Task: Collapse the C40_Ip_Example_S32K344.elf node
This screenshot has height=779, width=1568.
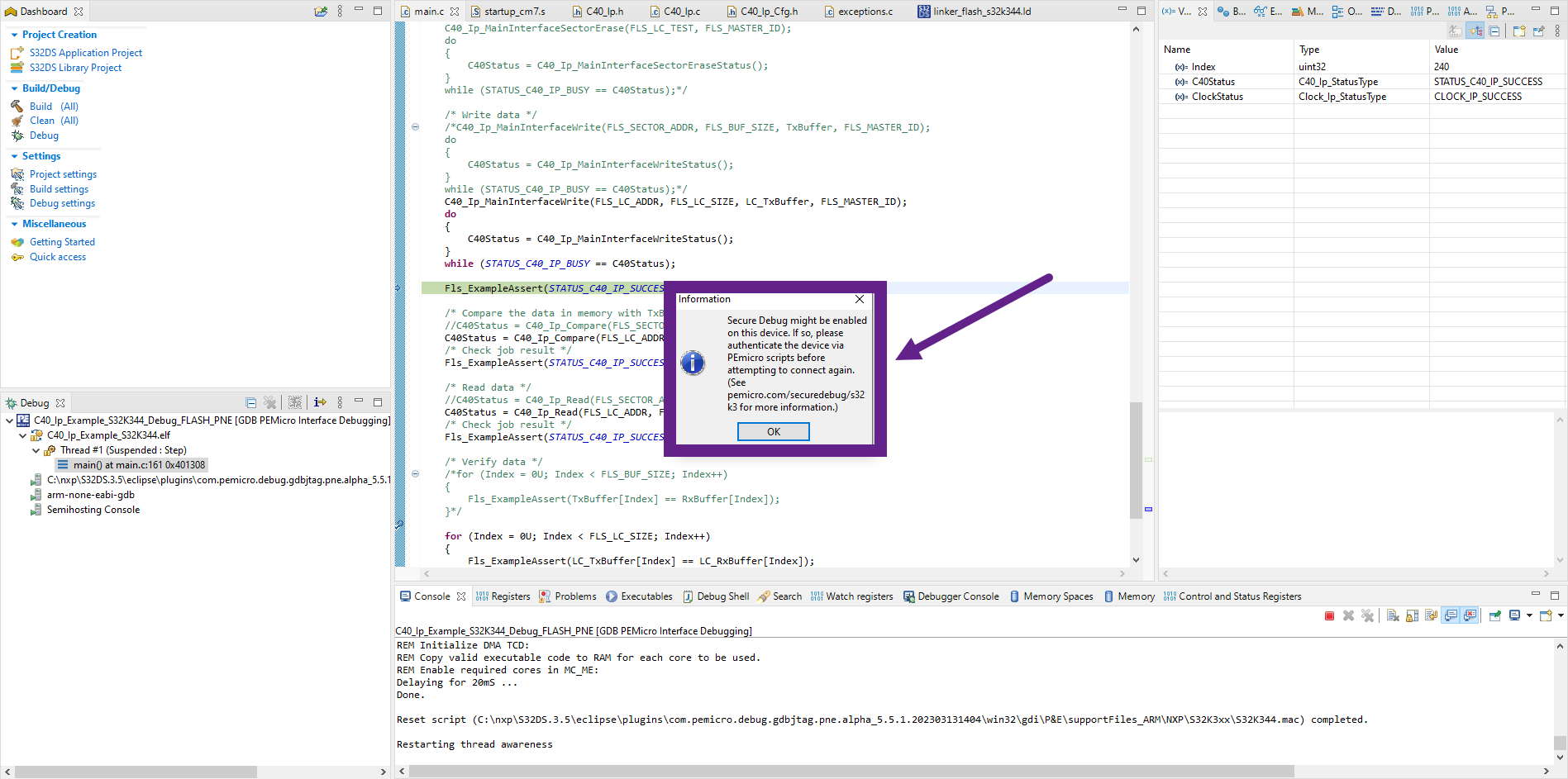Action: [22, 435]
